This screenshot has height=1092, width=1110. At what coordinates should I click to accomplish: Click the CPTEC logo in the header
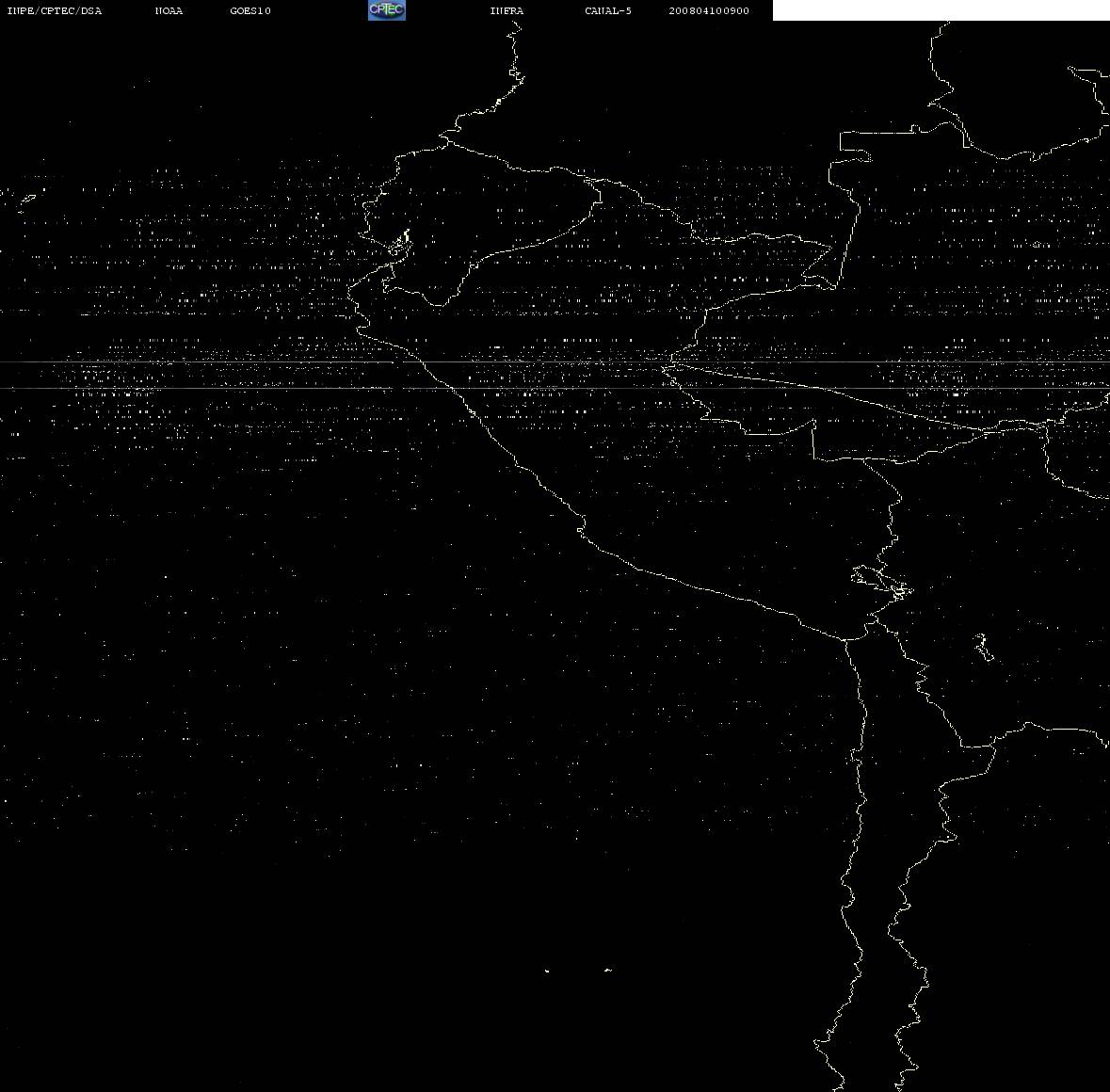tap(387, 10)
